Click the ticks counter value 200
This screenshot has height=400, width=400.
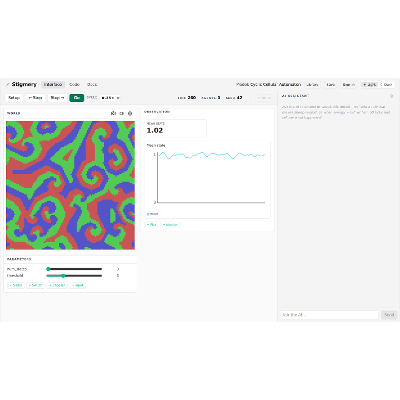click(x=192, y=98)
